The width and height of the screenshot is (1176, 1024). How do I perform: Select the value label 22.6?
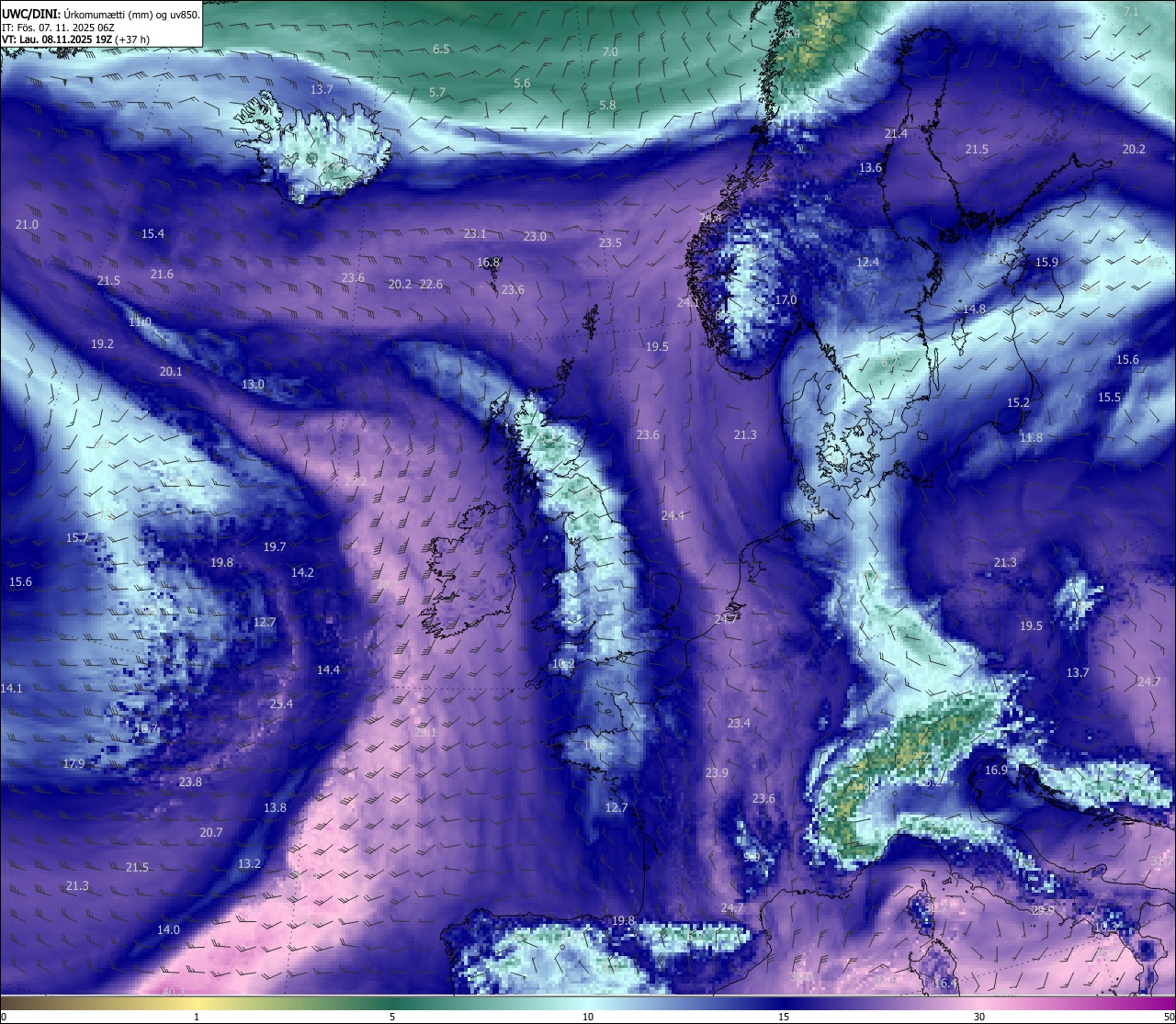431,285
